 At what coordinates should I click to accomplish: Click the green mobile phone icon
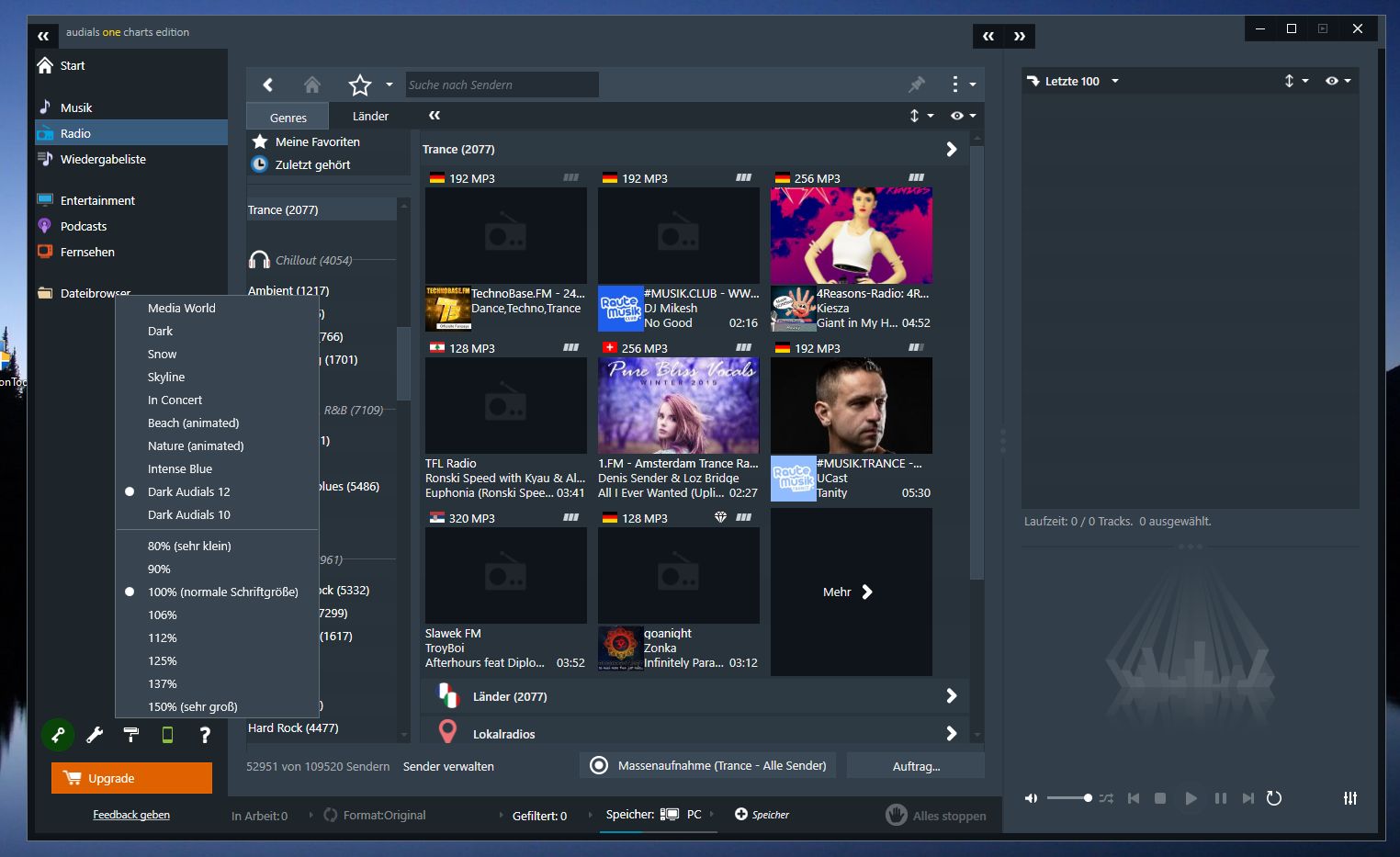coord(167,735)
